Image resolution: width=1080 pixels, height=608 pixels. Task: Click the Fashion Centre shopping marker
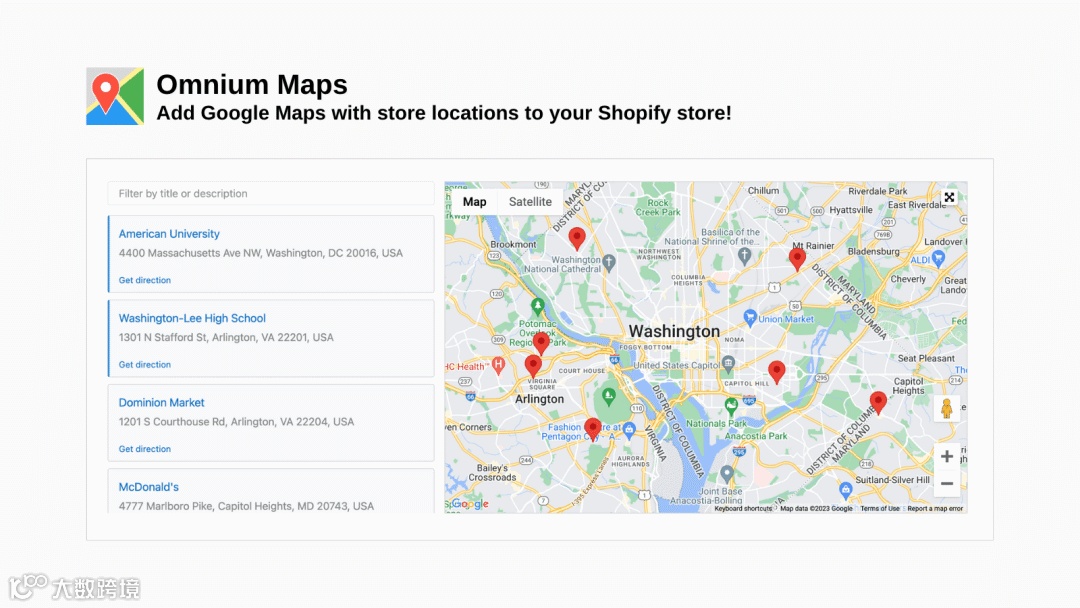click(x=629, y=430)
